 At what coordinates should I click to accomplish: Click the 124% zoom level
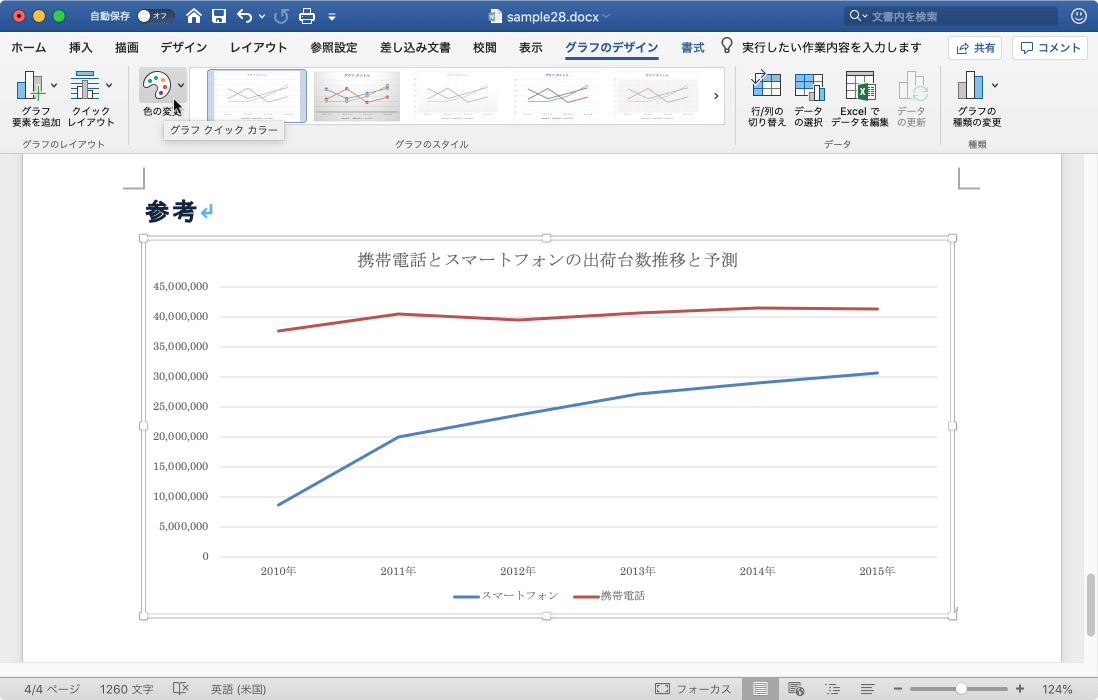(x=1057, y=689)
